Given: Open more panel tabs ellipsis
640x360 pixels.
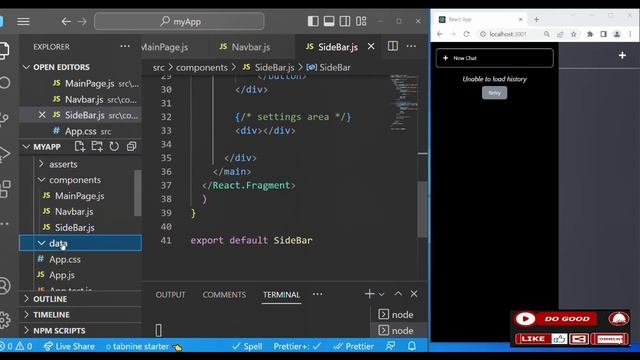Looking at the screenshot, I should point(318,294).
